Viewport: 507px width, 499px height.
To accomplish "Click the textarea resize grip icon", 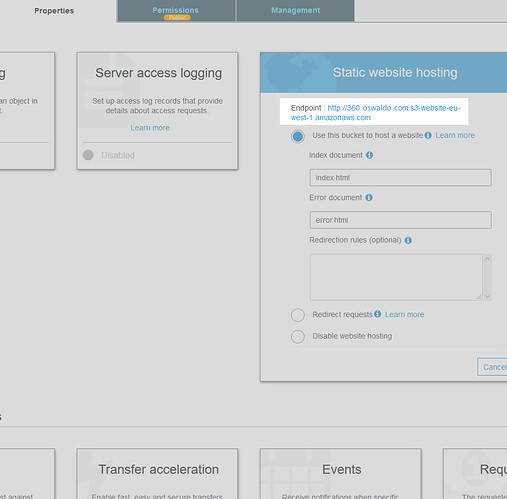I will point(479,296).
